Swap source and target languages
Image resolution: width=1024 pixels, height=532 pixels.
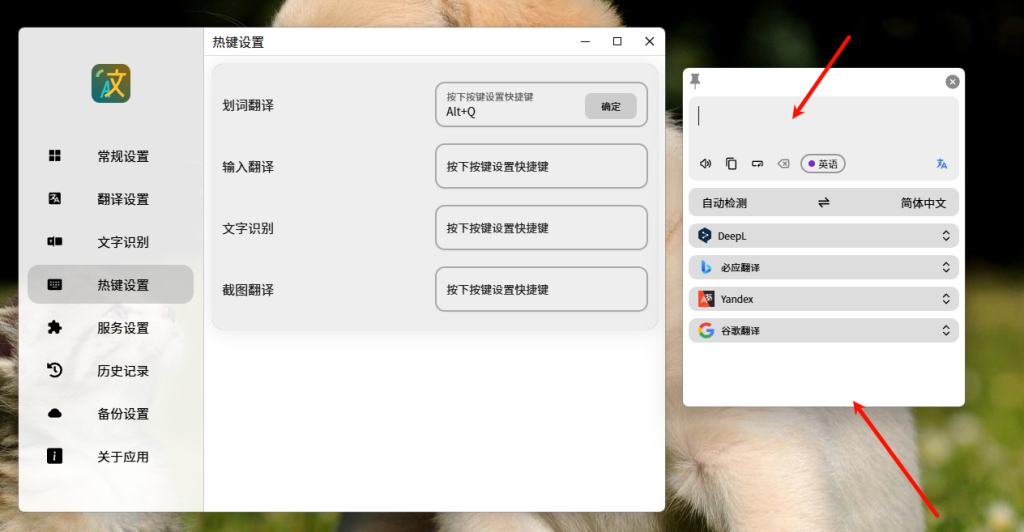point(824,203)
